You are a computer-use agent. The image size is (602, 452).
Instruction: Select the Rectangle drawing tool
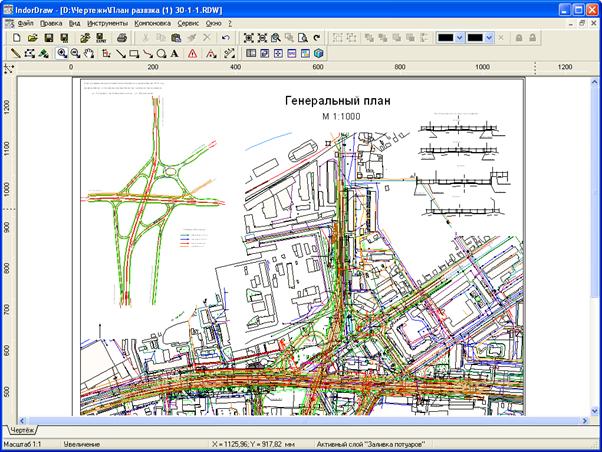tap(134, 53)
